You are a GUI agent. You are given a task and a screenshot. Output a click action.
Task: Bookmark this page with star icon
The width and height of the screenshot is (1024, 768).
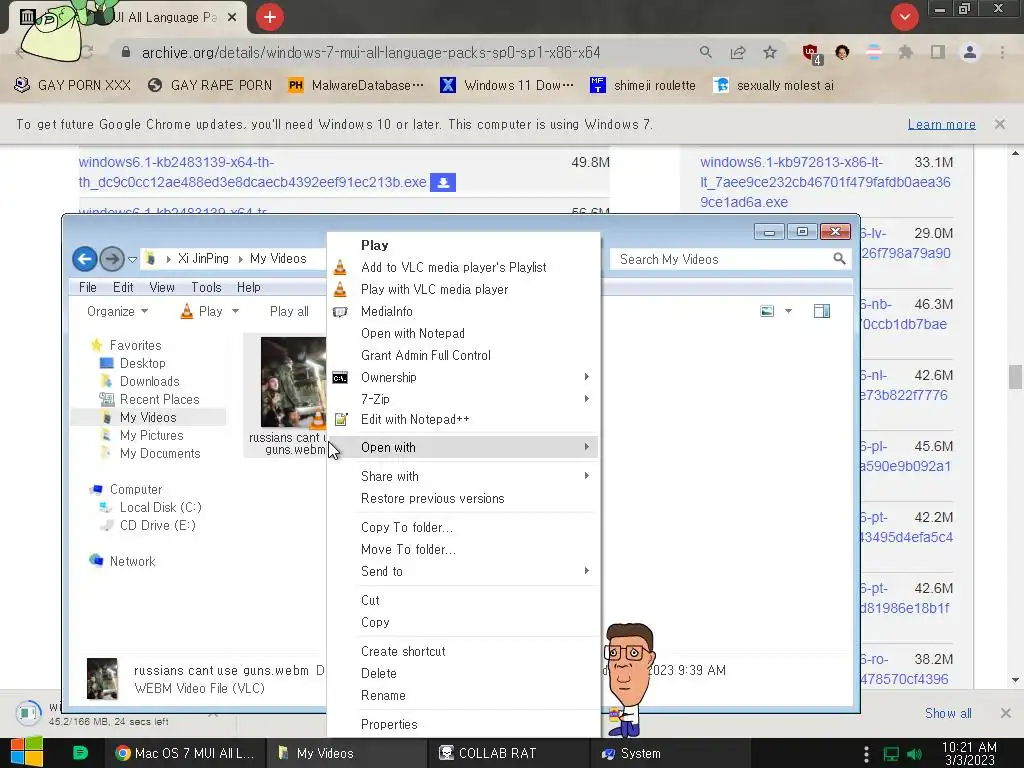[x=771, y=52]
